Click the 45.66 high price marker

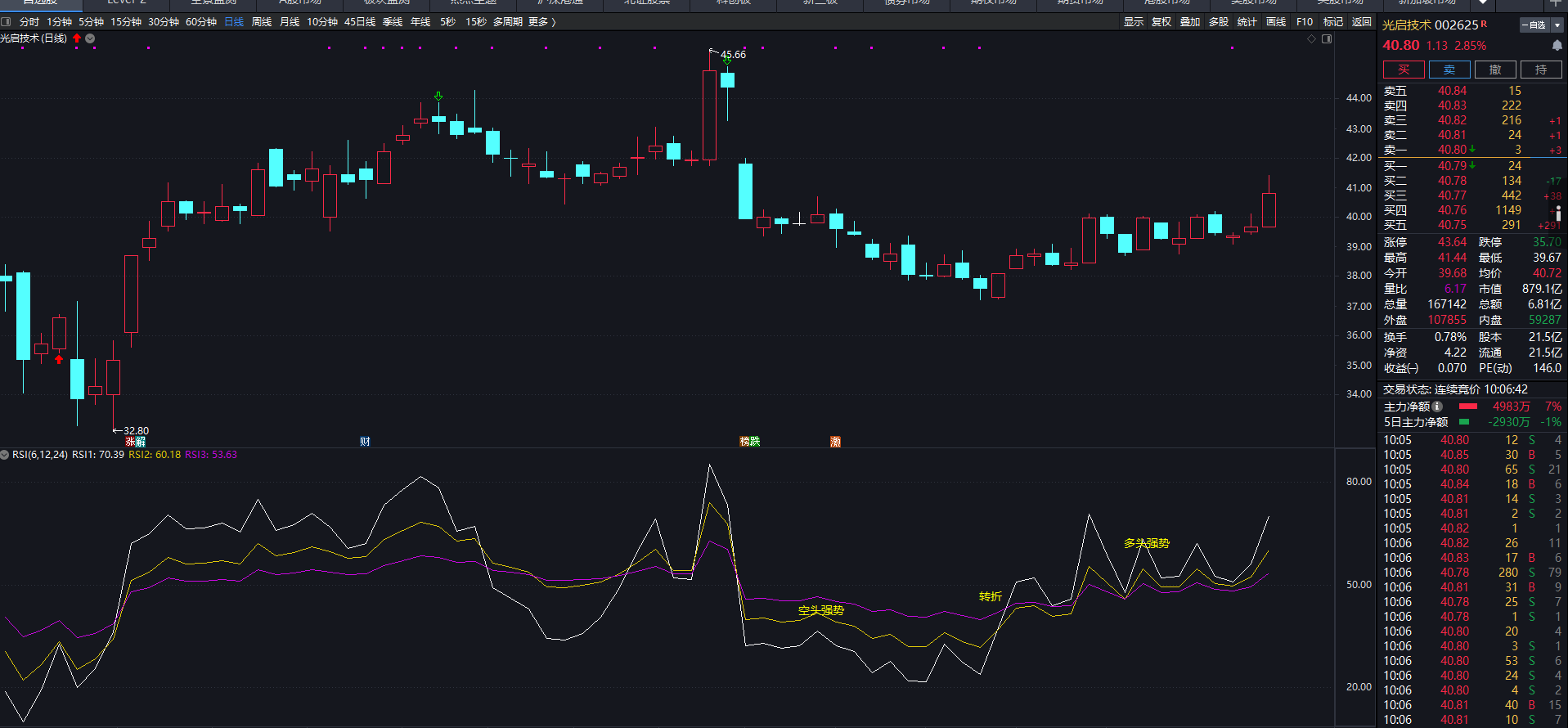click(733, 55)
